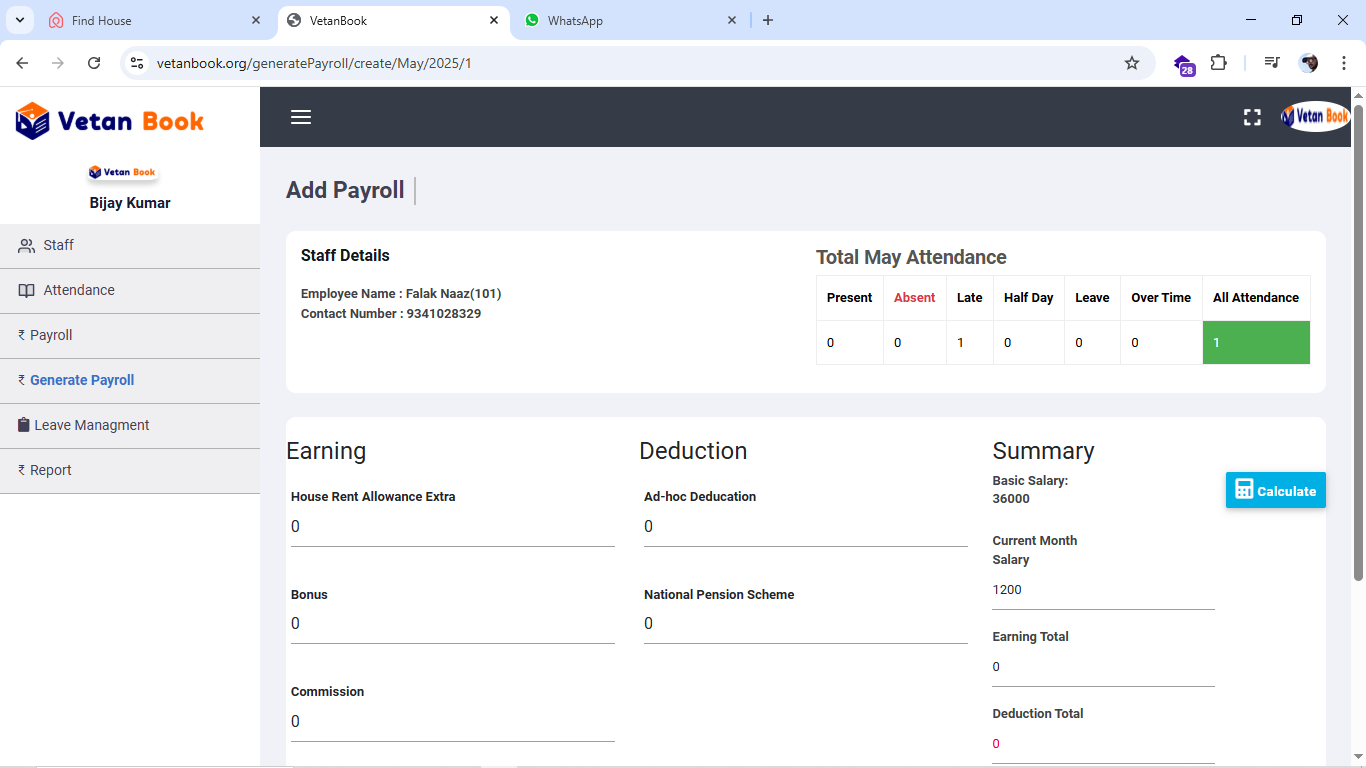Click the House Rent Allowance Extra input field

click(453, 527)
